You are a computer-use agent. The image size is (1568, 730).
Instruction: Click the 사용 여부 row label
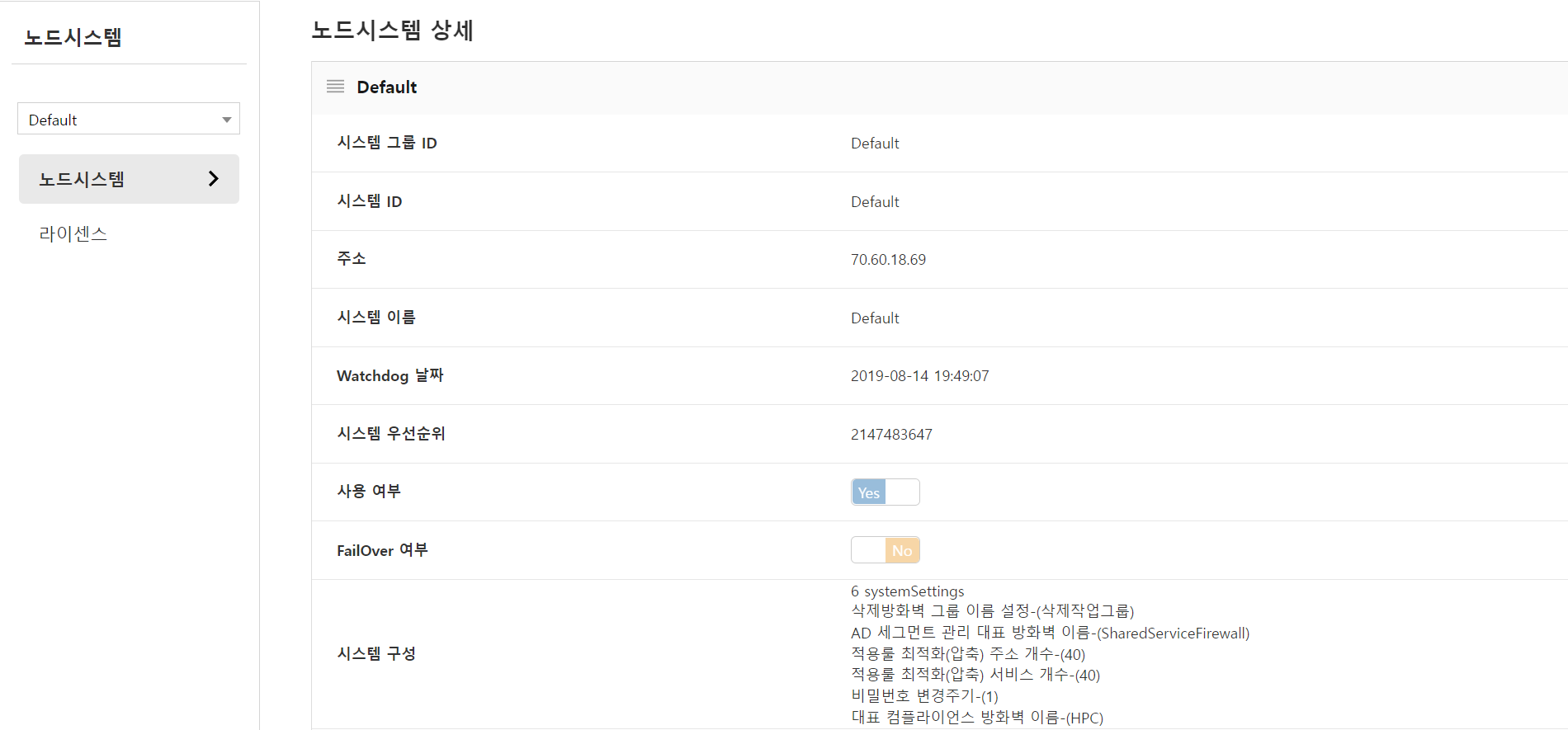point(369,492)
